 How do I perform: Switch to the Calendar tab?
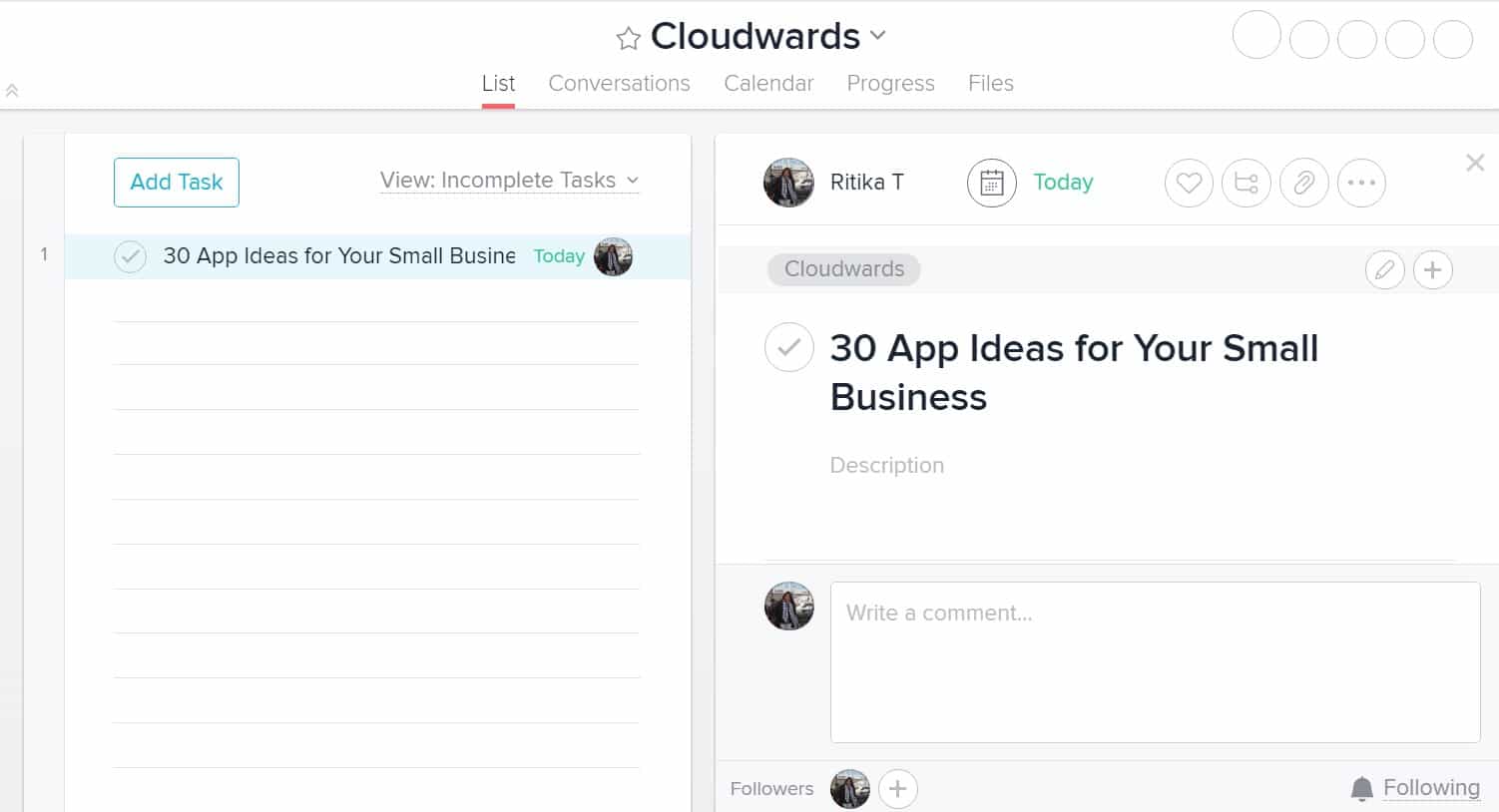pyautogui.click(x=768, y=84)
